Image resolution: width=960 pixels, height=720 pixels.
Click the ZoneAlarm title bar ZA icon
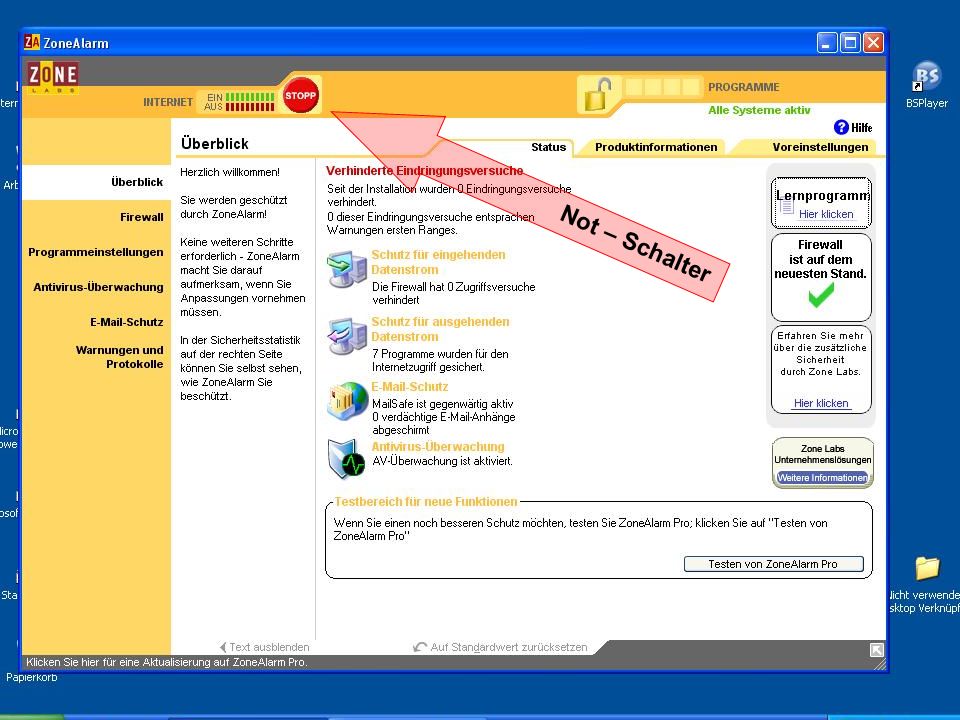(x=32, y=42)
